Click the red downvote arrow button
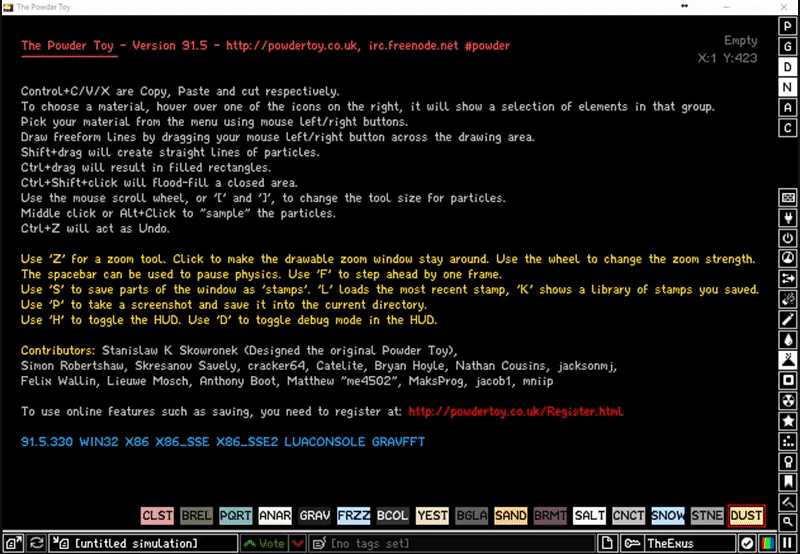Screen dimensions: 800x554 pos(297,543)
